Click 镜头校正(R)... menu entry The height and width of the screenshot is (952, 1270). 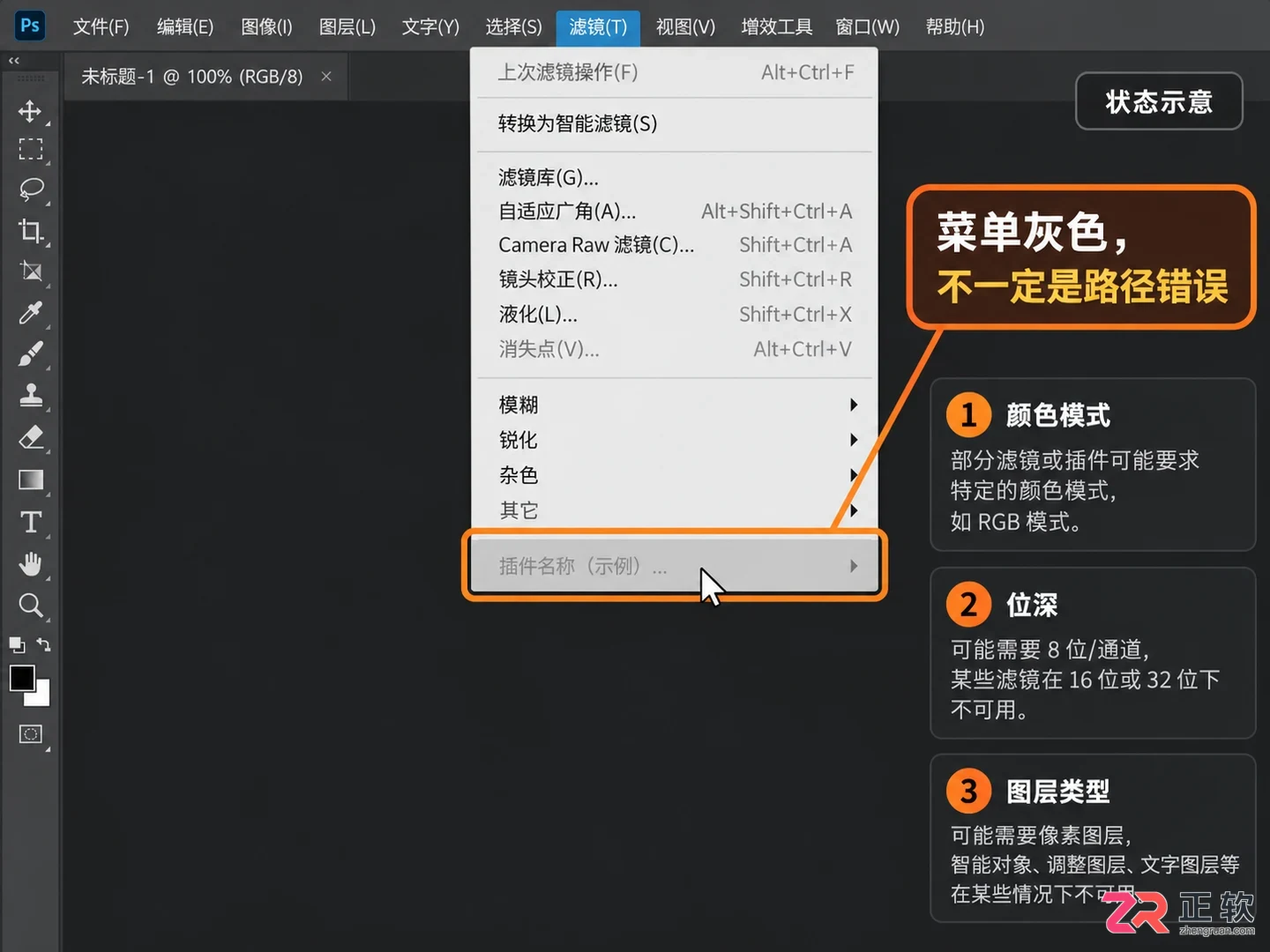[x=675, y=279]
